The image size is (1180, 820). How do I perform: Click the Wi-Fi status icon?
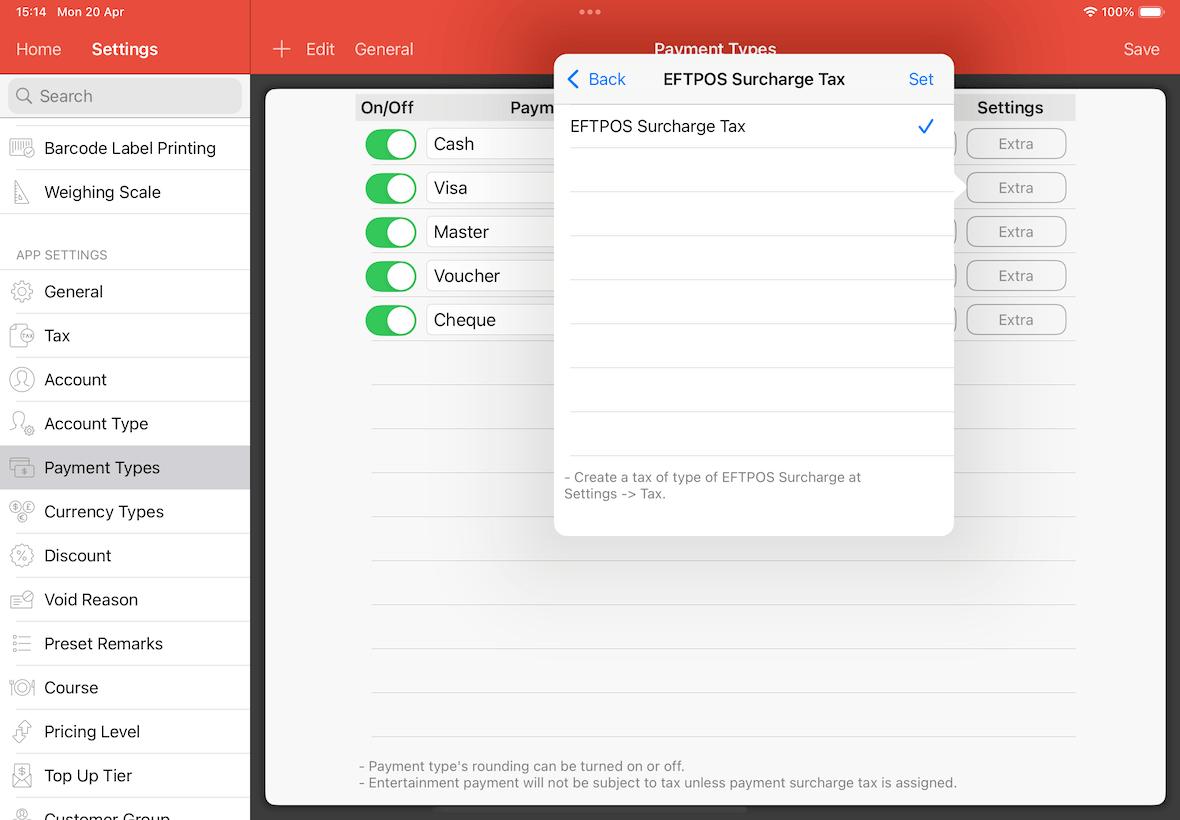(x=1090, y=12)
